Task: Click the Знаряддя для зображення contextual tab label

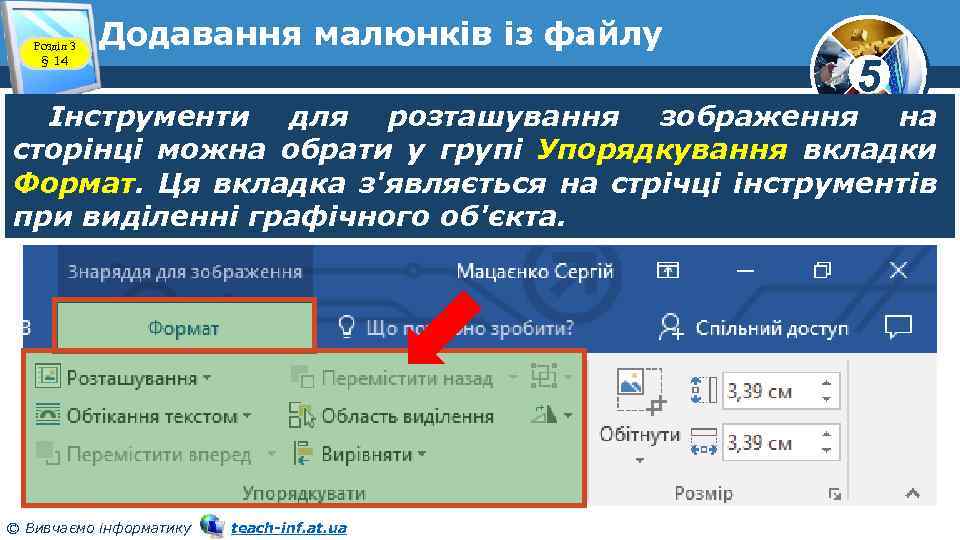Action: click(184, 272)
